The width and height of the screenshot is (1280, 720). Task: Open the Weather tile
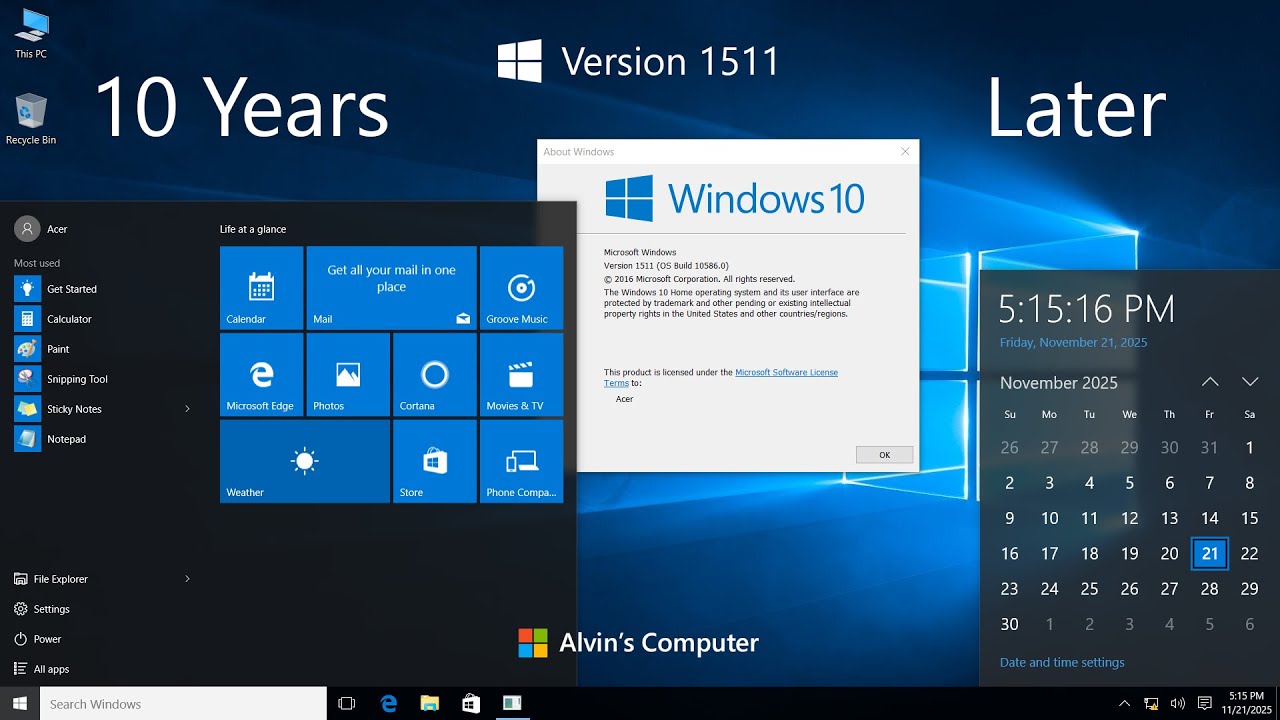[305, 461]
